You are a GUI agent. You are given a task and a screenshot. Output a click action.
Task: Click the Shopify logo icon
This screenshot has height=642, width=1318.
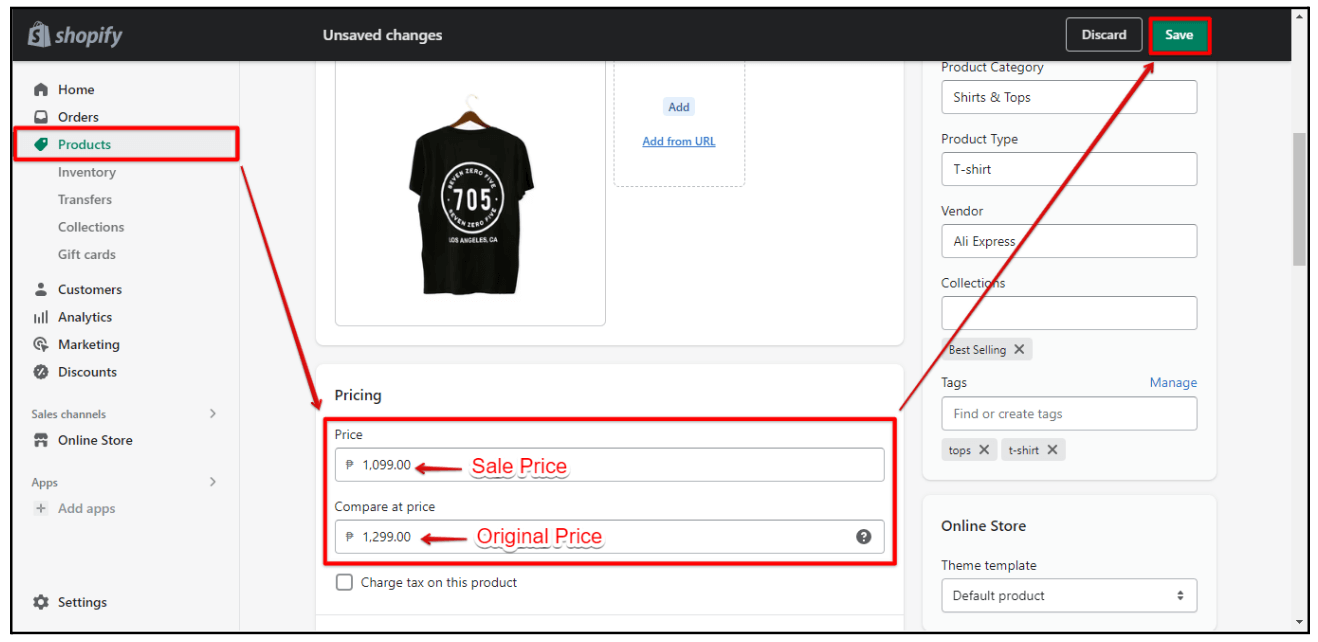pyautogui.click(x=39, y=36)
